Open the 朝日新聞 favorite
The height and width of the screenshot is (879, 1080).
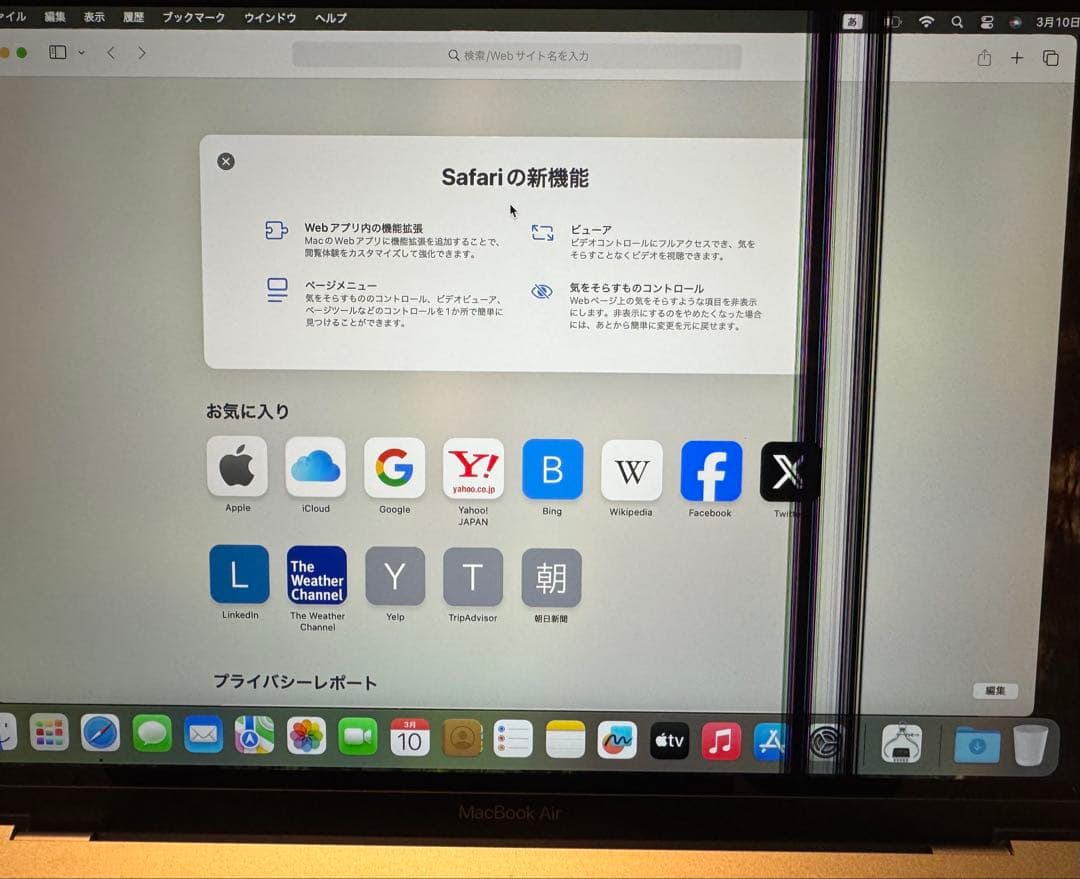tap(552, 586)
